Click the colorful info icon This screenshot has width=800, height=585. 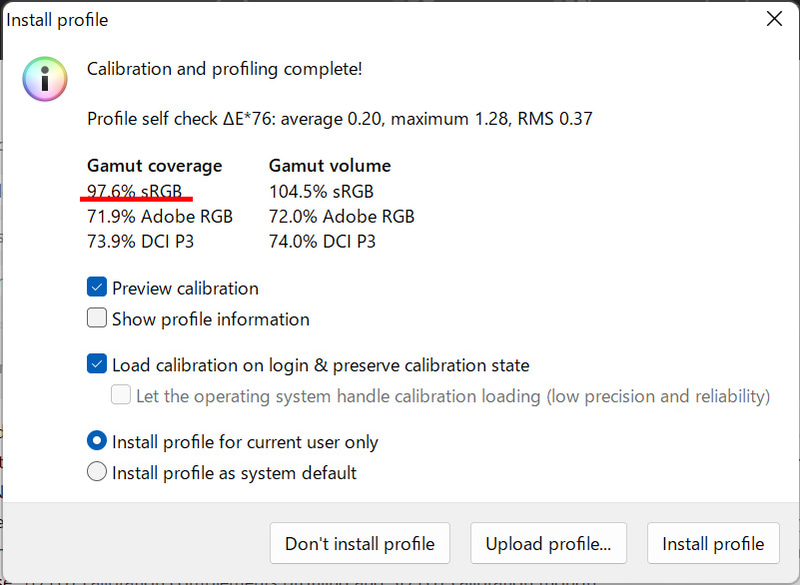coord(44,79)
